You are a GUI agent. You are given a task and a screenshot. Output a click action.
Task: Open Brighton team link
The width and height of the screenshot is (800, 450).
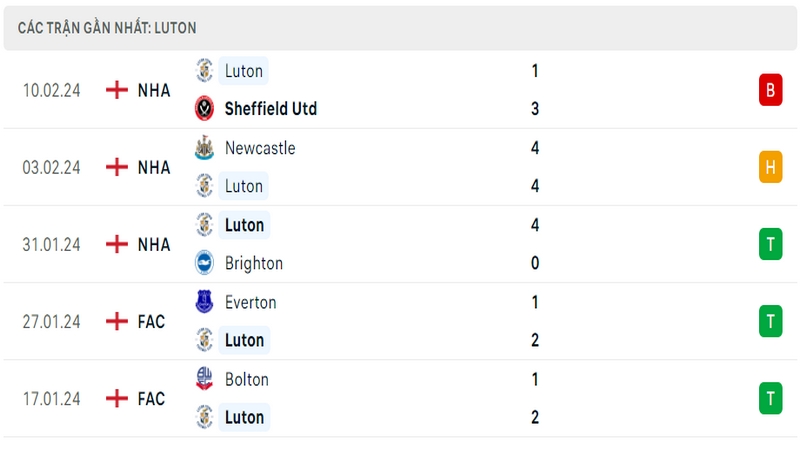[254, 263]
